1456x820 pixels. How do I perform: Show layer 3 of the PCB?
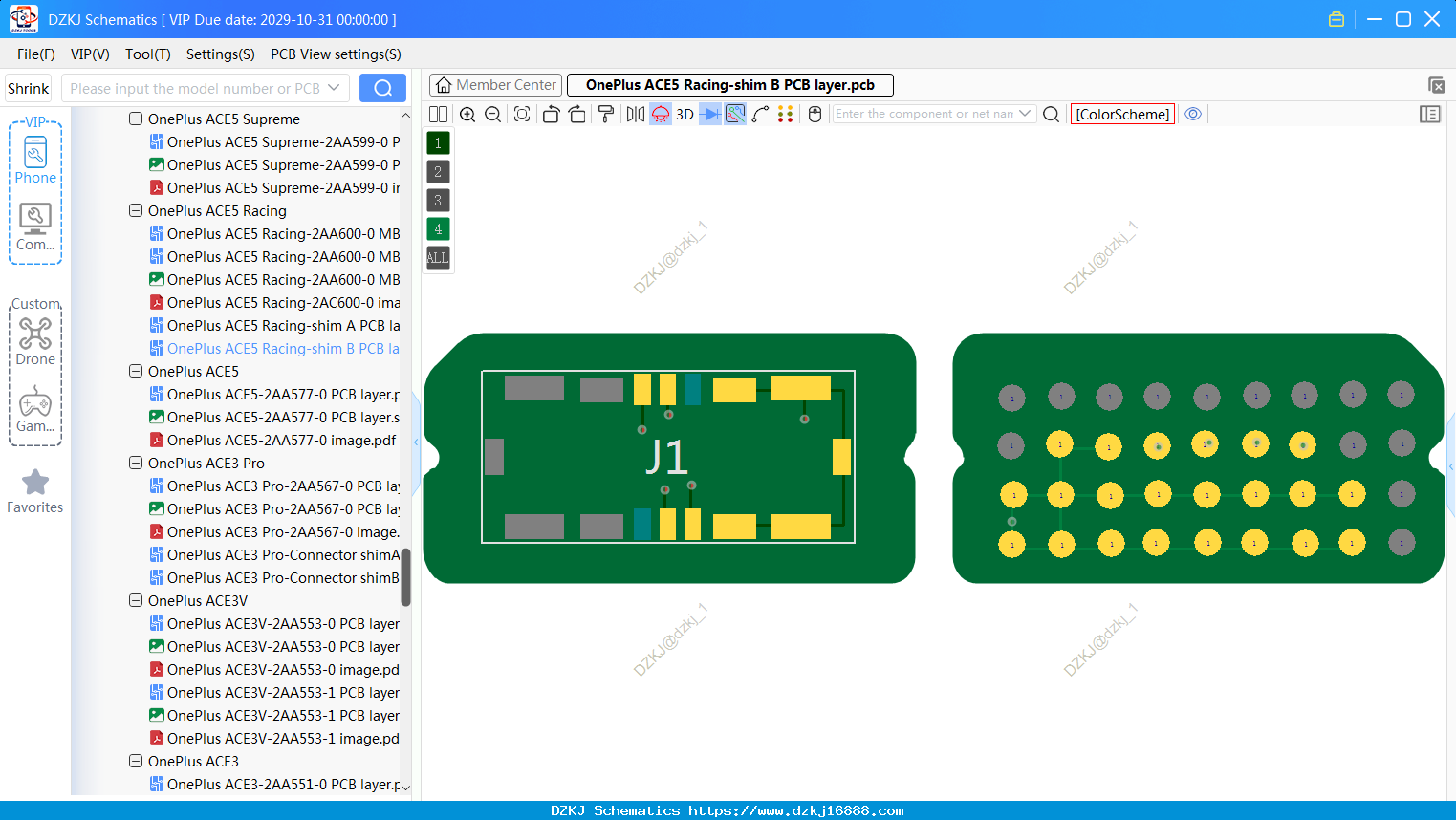[x=438, y=201]
